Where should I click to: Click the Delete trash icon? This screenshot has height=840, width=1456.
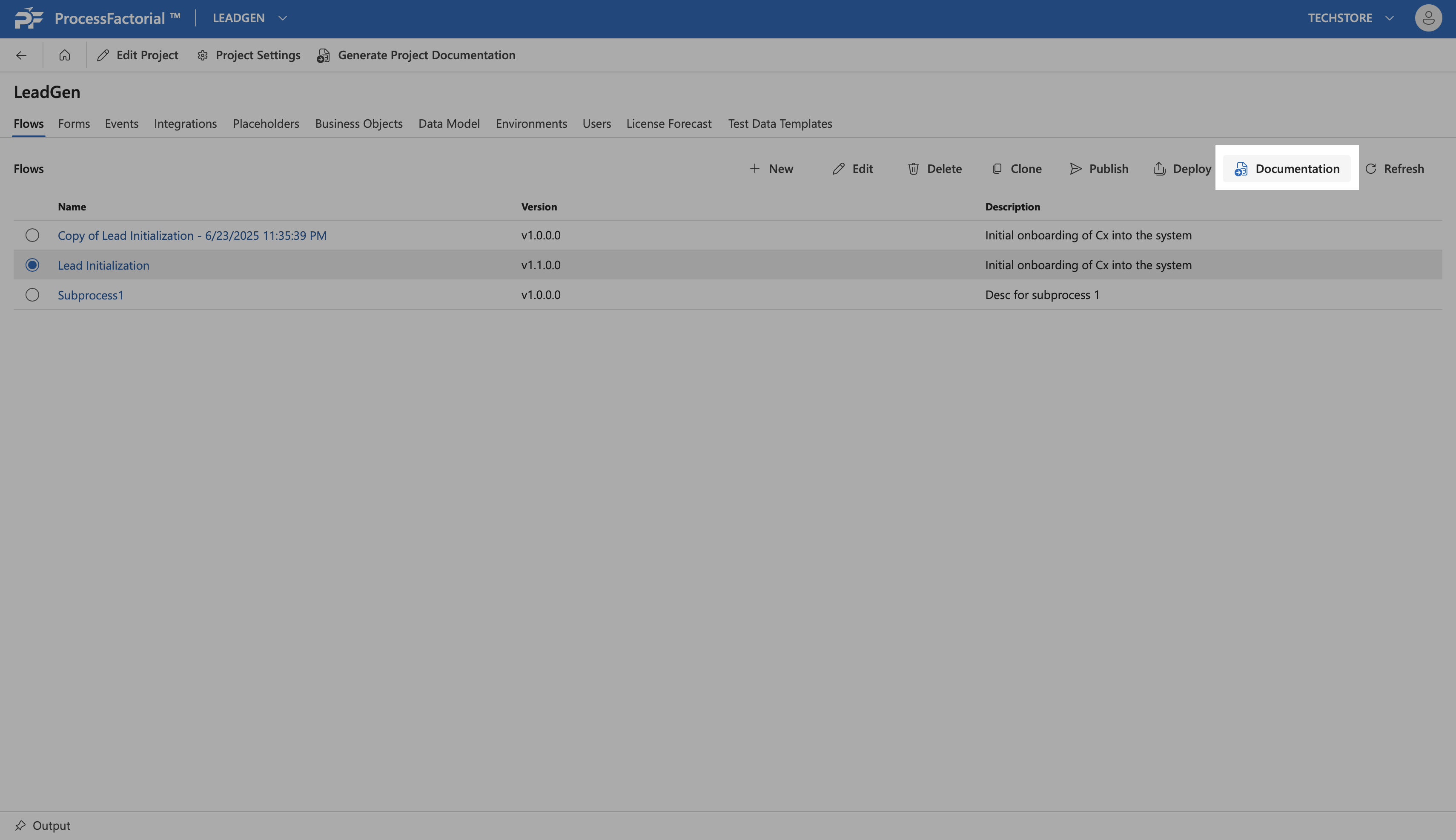pos(913,169)
